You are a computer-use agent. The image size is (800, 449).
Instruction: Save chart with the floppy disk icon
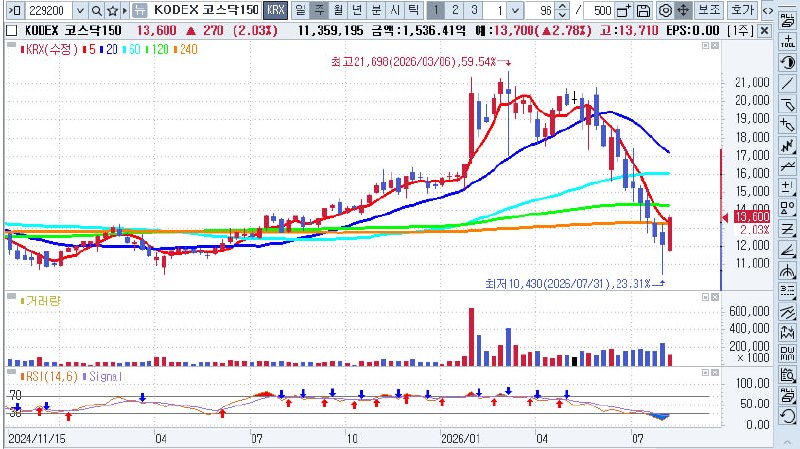[x=644, y=10]
